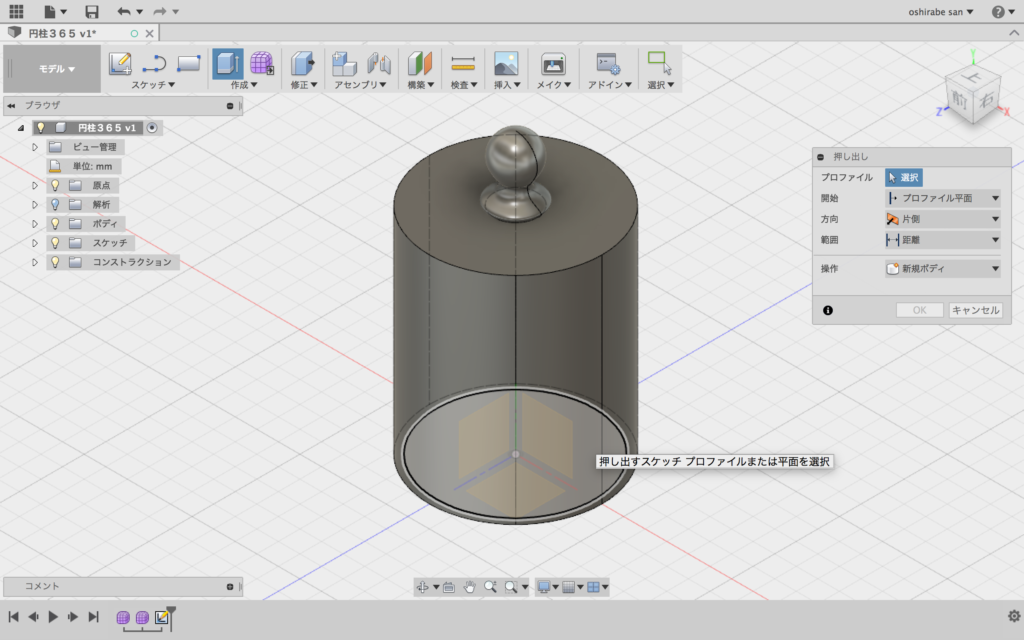
Task: Open timeline settings gear
Action: pos(1014,616)
